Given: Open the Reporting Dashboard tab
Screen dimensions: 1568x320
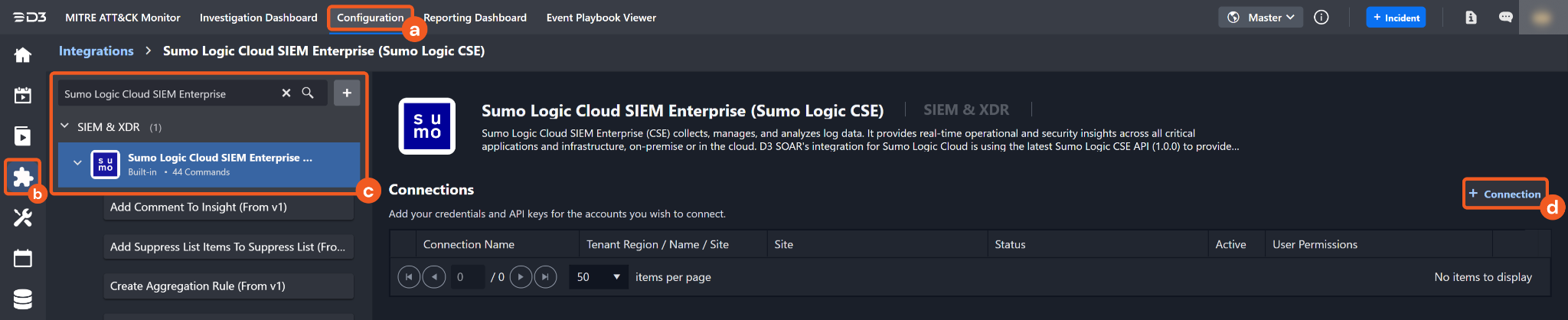Looking at the screenshot, I should [475, 18].
